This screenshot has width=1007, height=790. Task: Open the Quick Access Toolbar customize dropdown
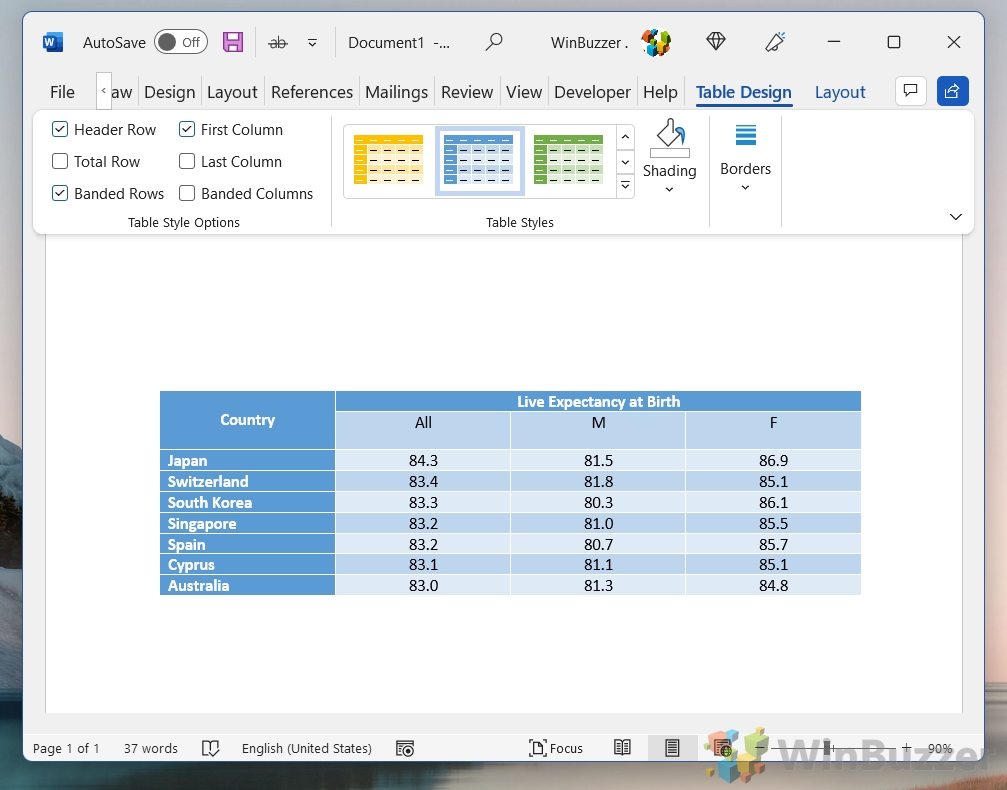click(x=312, y=42)
